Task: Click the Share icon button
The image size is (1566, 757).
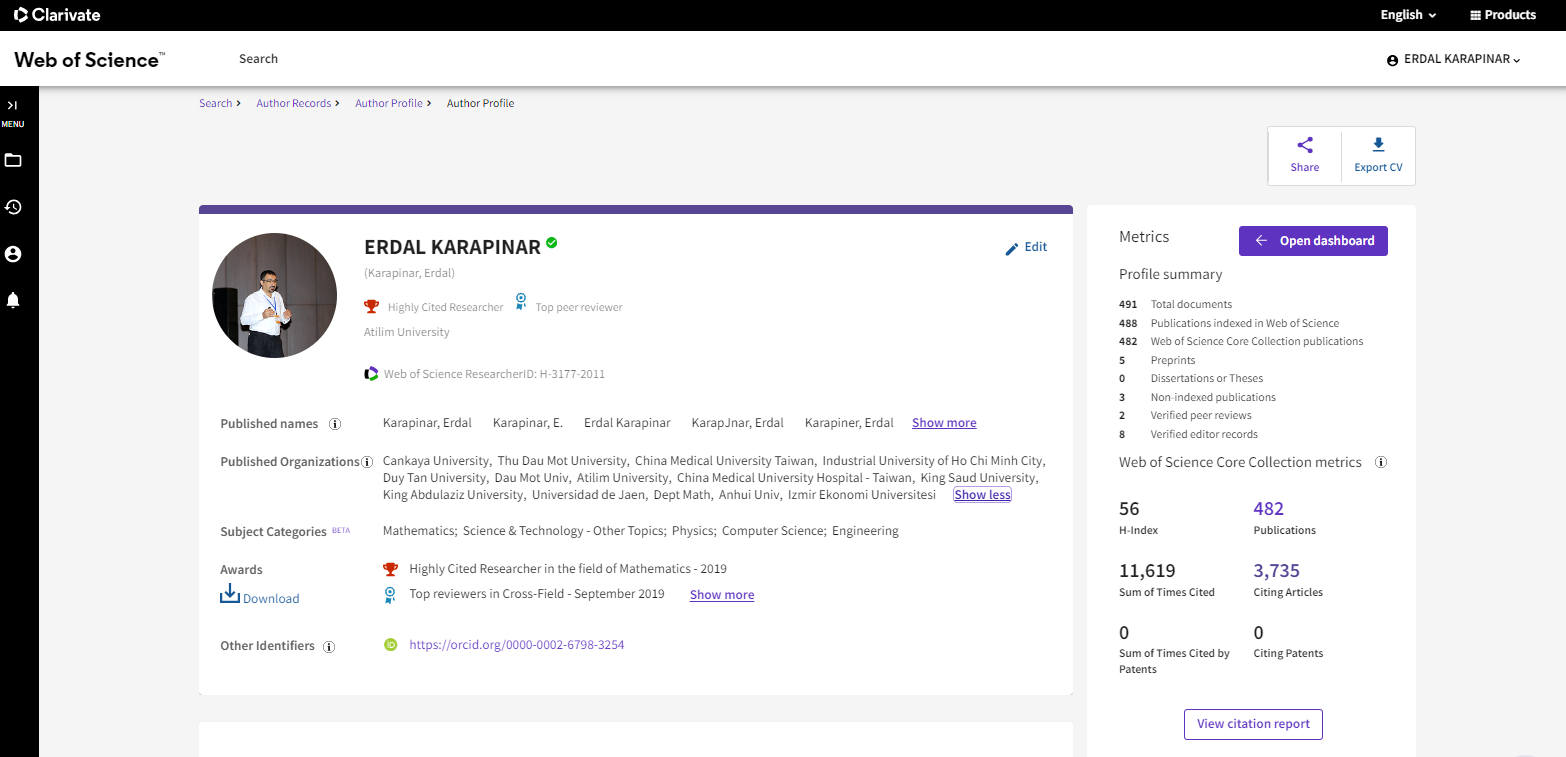Action: (x=1304, y=146)
